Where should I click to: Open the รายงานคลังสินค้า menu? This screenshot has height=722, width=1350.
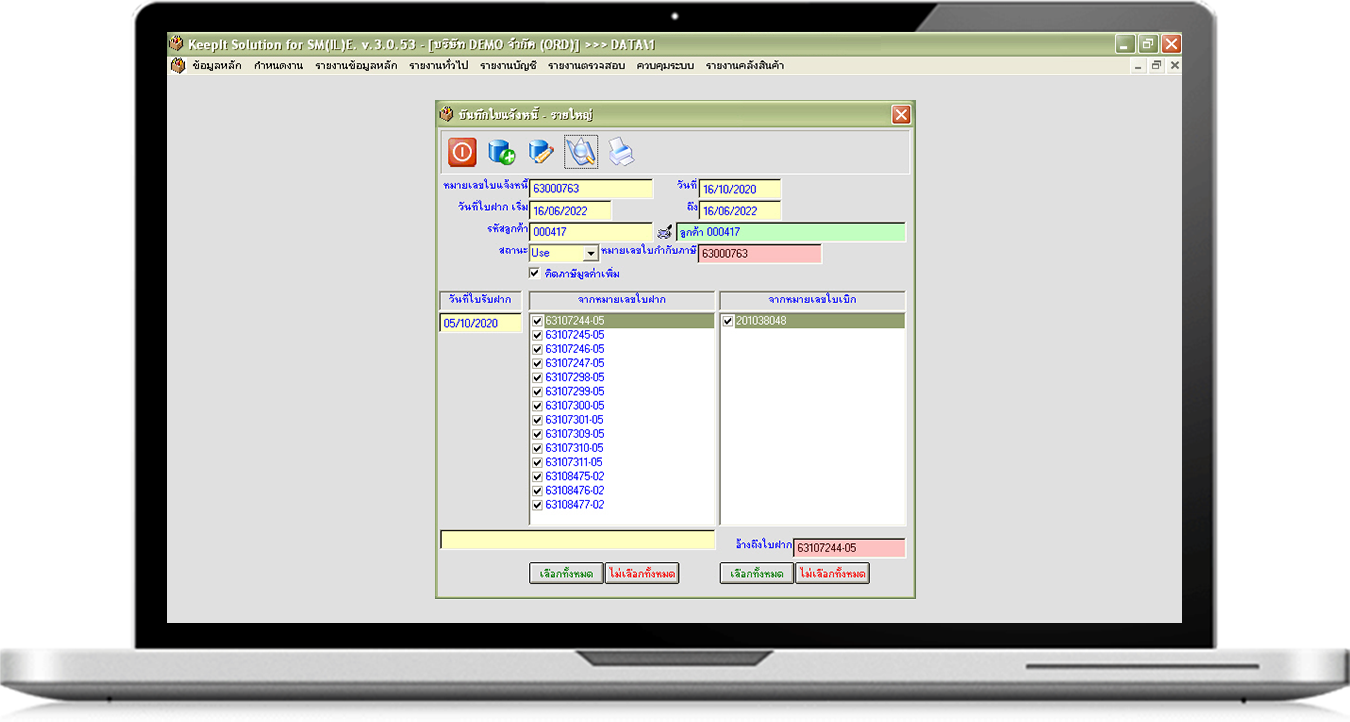coord(744,66)
